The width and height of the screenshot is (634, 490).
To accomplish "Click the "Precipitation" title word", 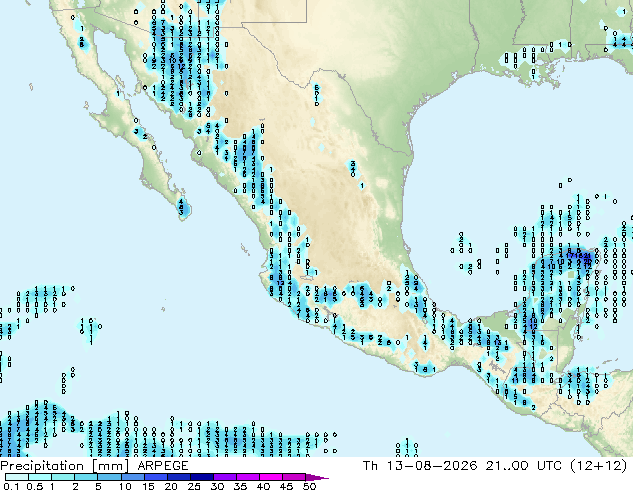I will 42,466.
